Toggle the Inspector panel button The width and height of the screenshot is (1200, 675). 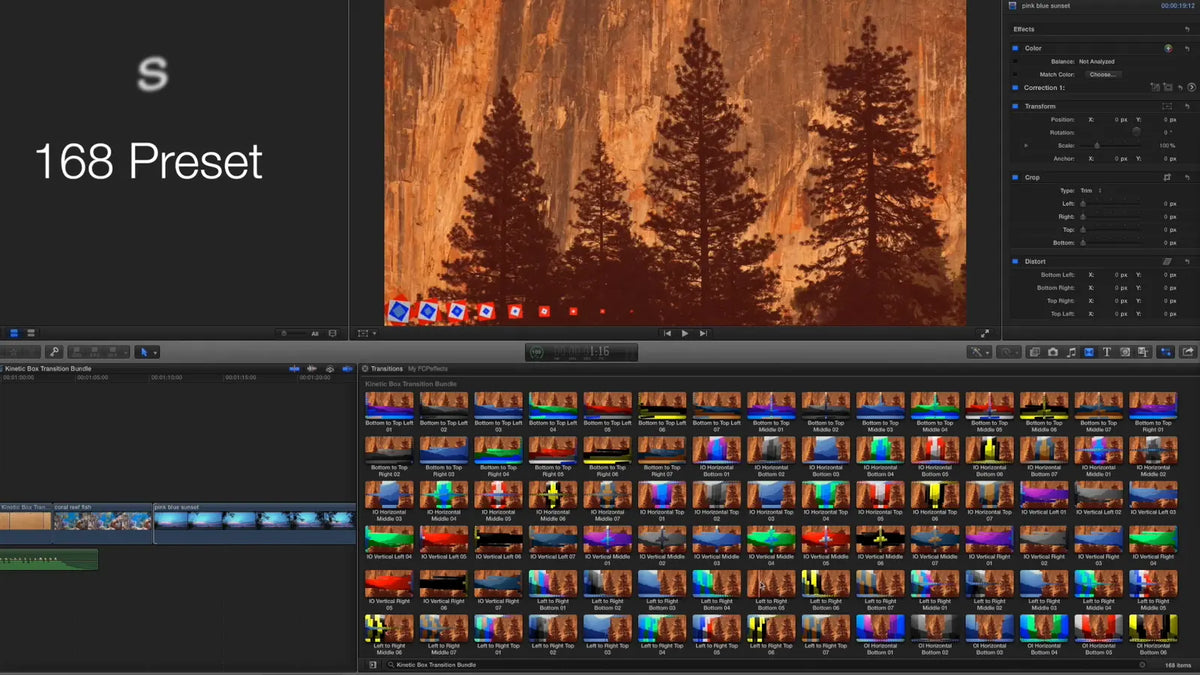coord(1165,352)
